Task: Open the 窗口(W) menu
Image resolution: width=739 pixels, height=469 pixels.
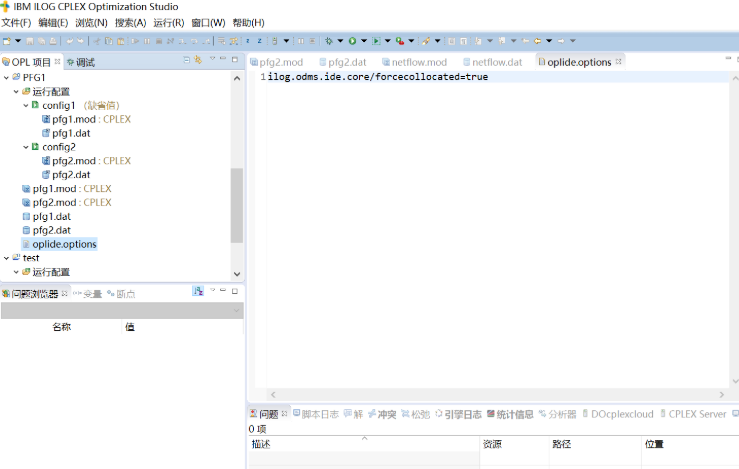Action: (208, 23)
